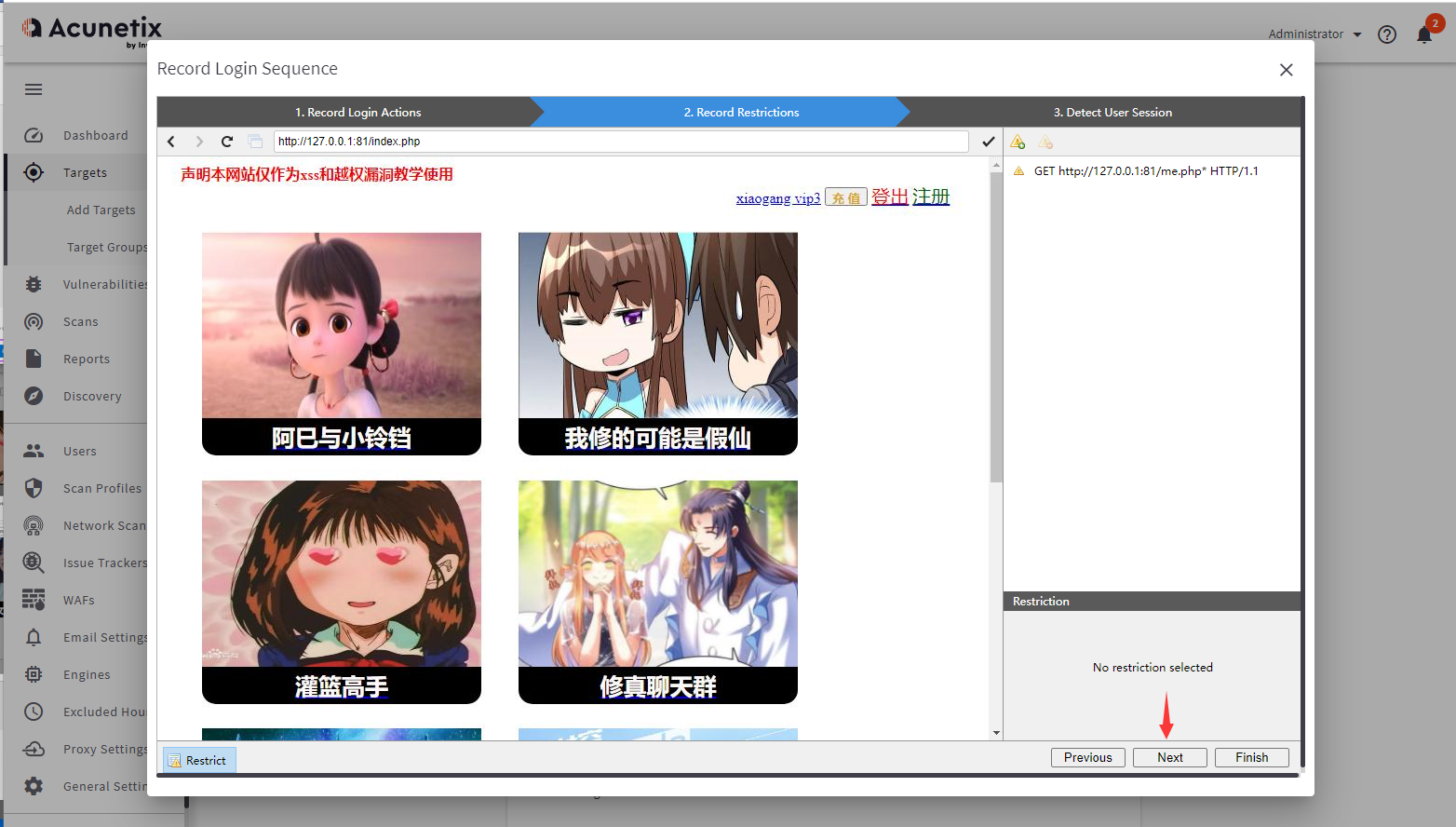Screen dimensions: 1456x827
Task: Click the add restriction warning icon
Action: click(x=1018, y=142)
